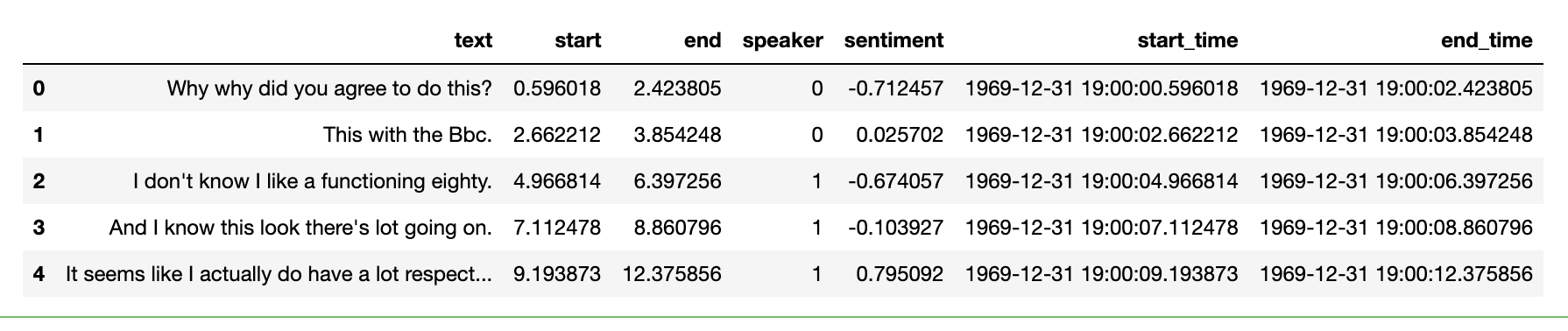Viewport: 1568px width, 331px height.
Task: Click row index 0
Action: coord(39,88)
